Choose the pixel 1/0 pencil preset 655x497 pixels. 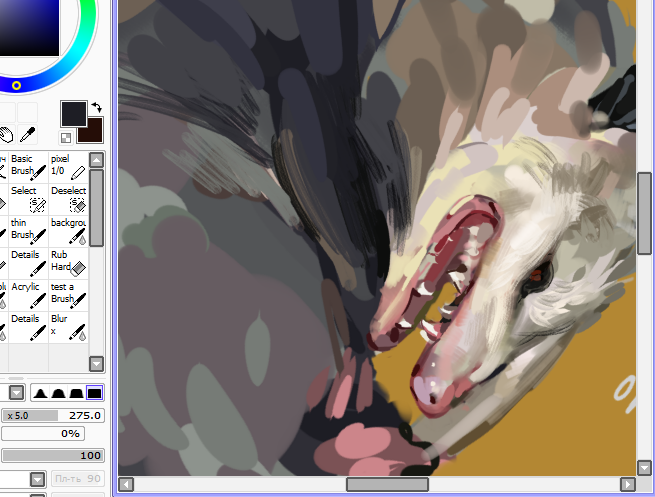[69, 167]
